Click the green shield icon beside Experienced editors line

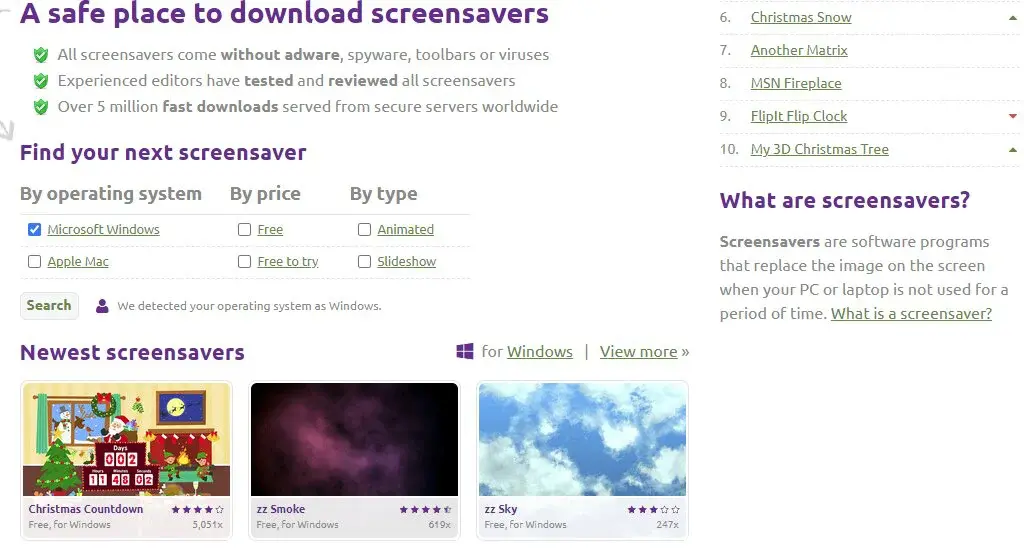[40, 81]
